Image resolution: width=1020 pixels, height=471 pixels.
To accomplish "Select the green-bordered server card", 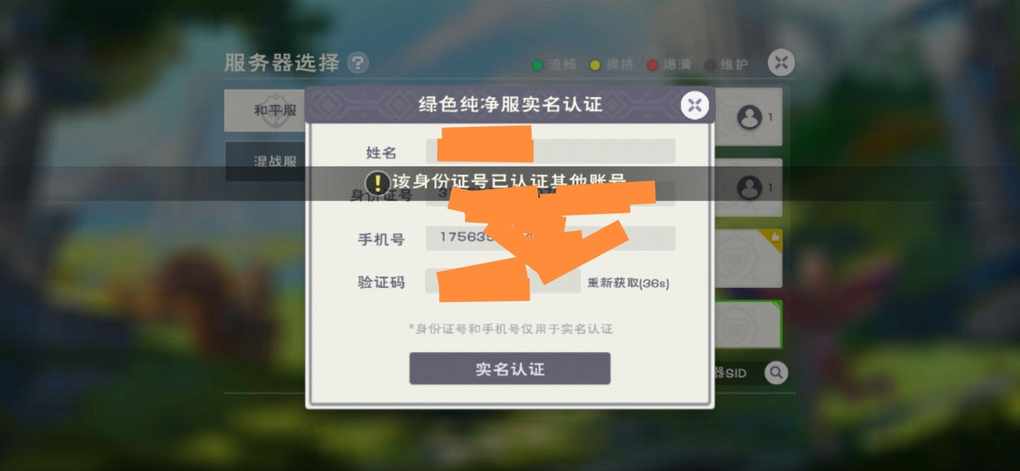I will (x=748, y=324).
